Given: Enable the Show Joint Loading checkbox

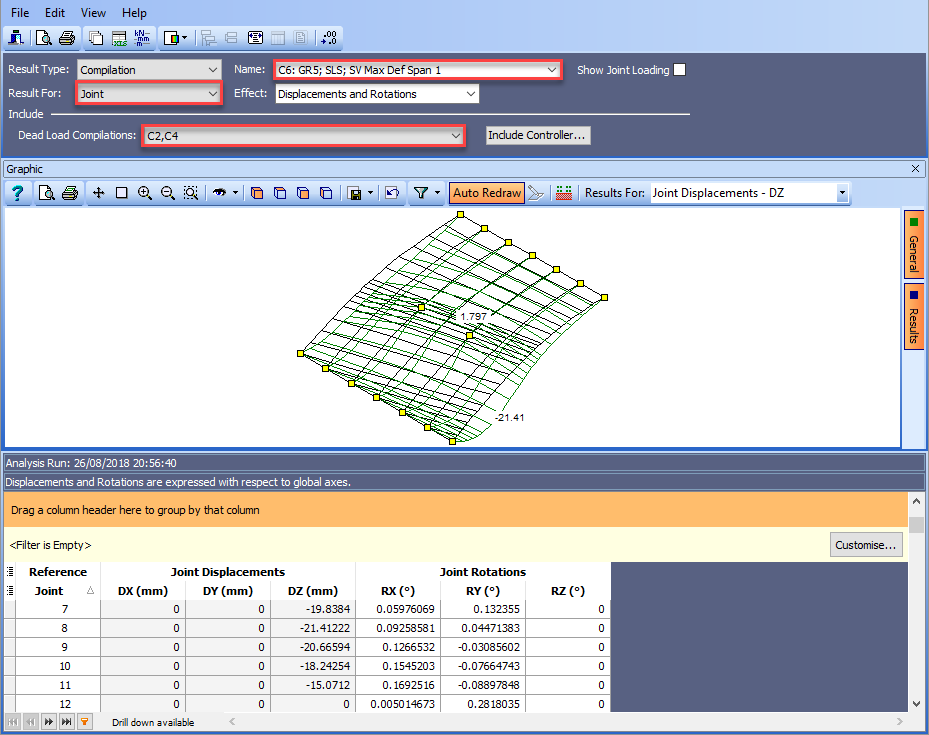Looking at the screenshot, I should (680, 70).
